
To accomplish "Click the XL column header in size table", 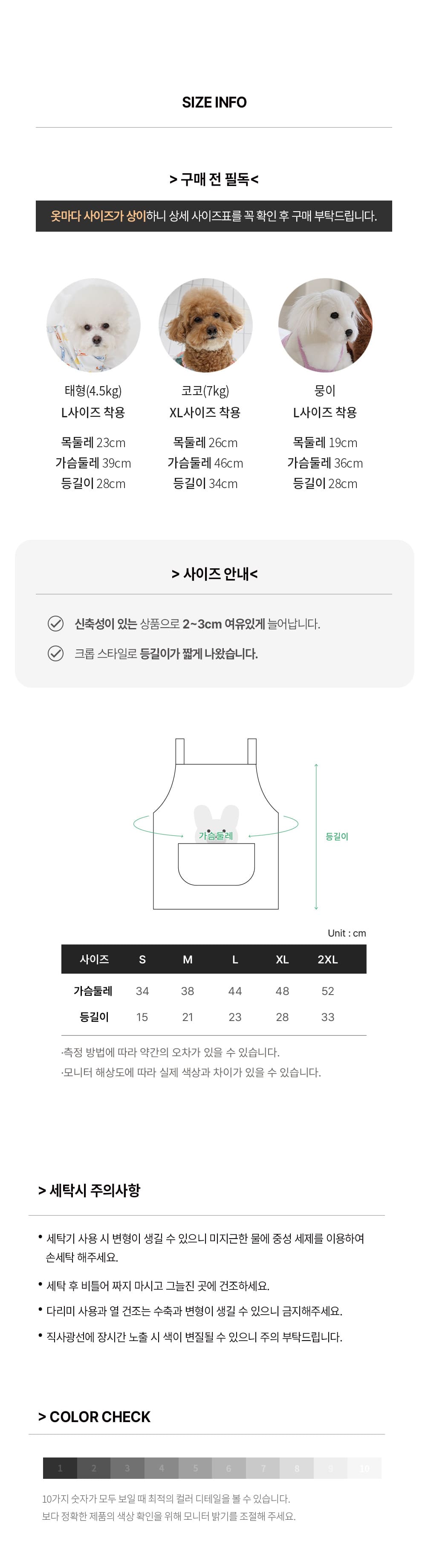I will 282,959.
